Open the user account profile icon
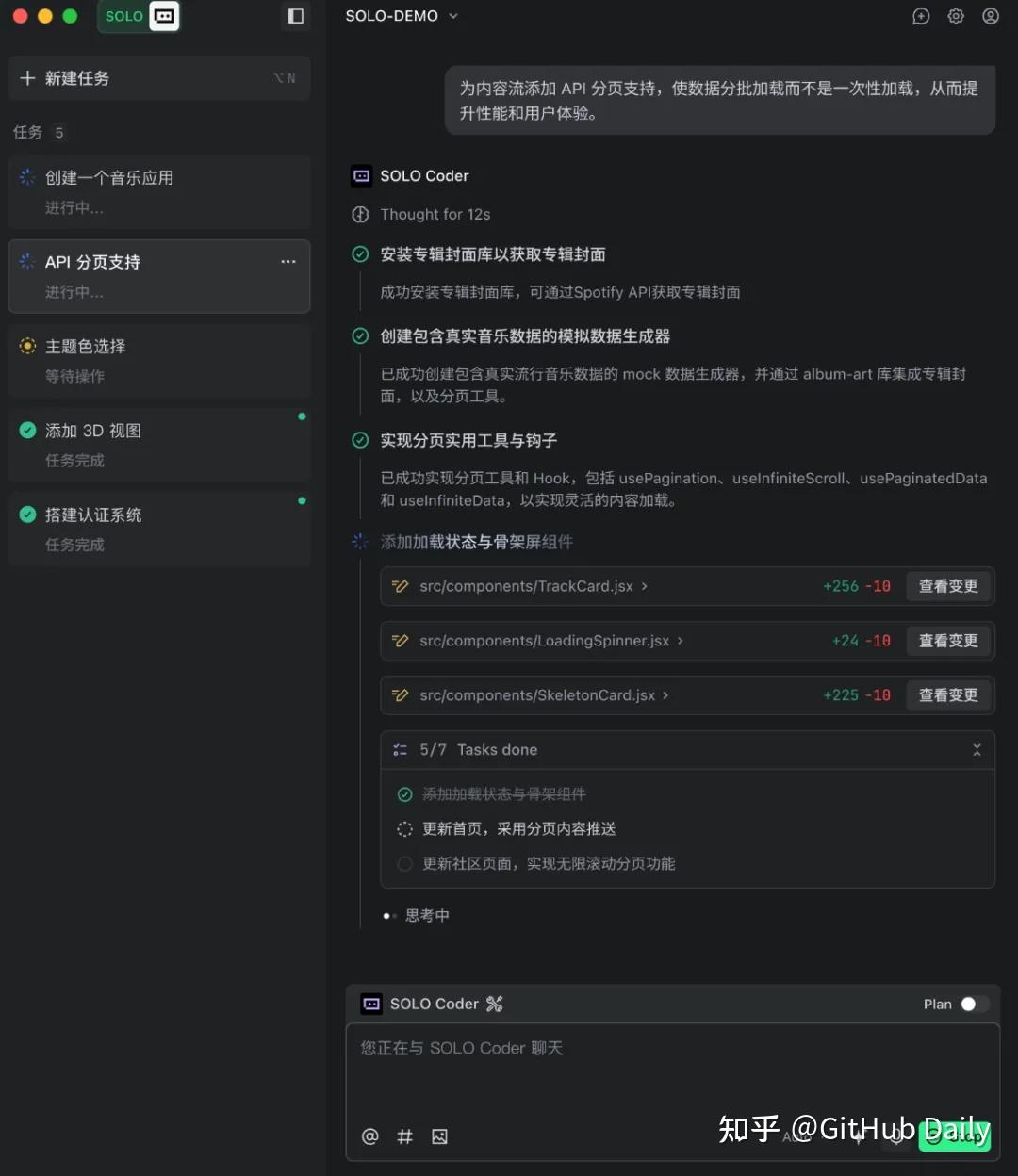This screenshot has height=1176, width=1018. (x=991, y=16)
